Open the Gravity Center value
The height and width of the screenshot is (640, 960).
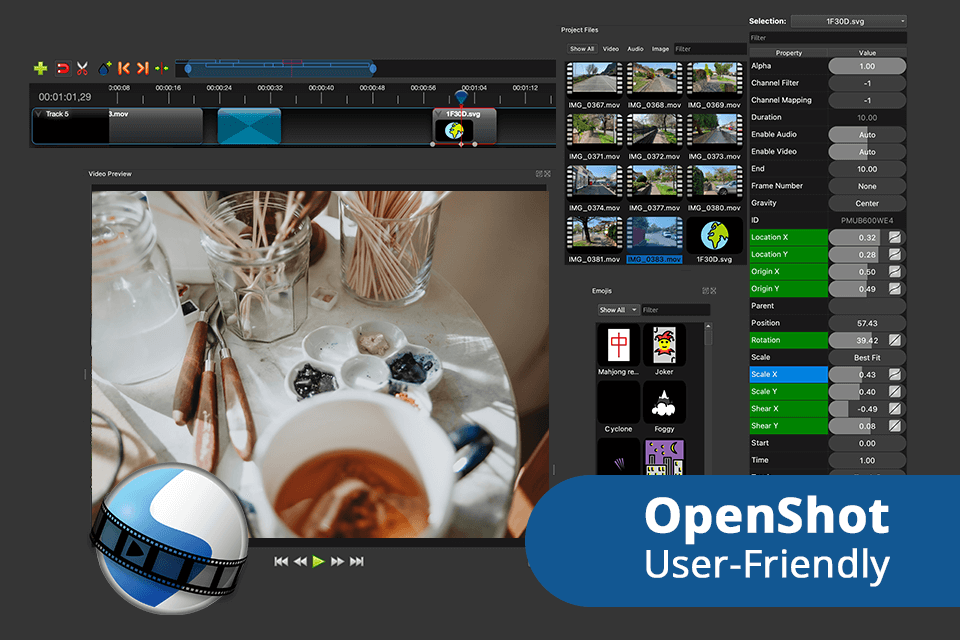867,203
